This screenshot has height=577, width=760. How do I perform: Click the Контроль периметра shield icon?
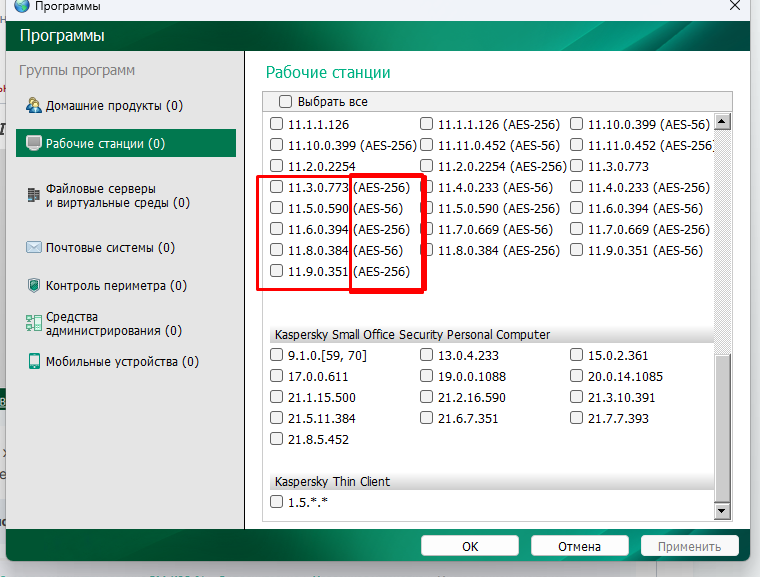34,286
